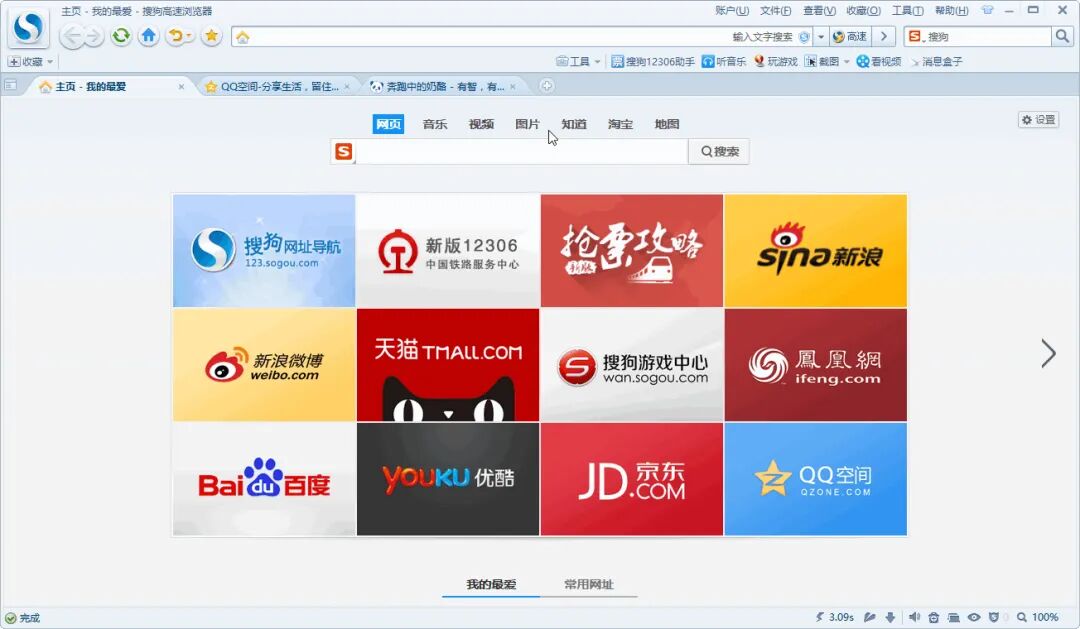Select the 图片 search category
1080x629 pixels.
click(x=527, y=124)
